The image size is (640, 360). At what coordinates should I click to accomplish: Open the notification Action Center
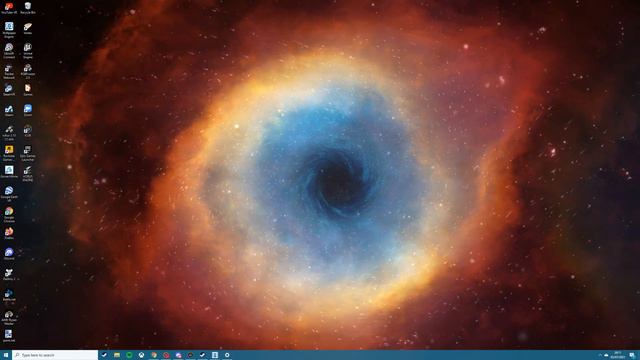(632, 355)
